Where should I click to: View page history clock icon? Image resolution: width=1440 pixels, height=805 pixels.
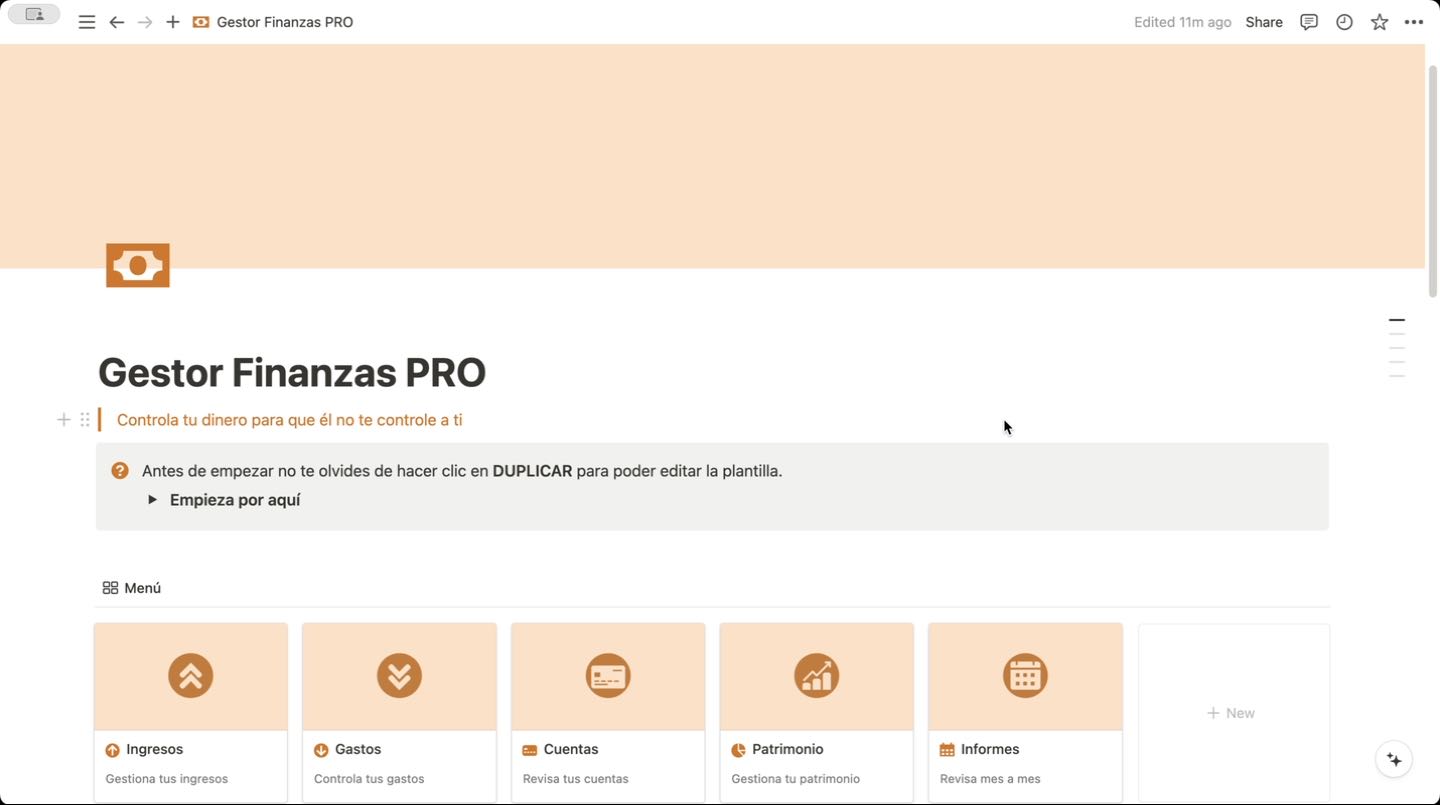[x=1344, y=22]
